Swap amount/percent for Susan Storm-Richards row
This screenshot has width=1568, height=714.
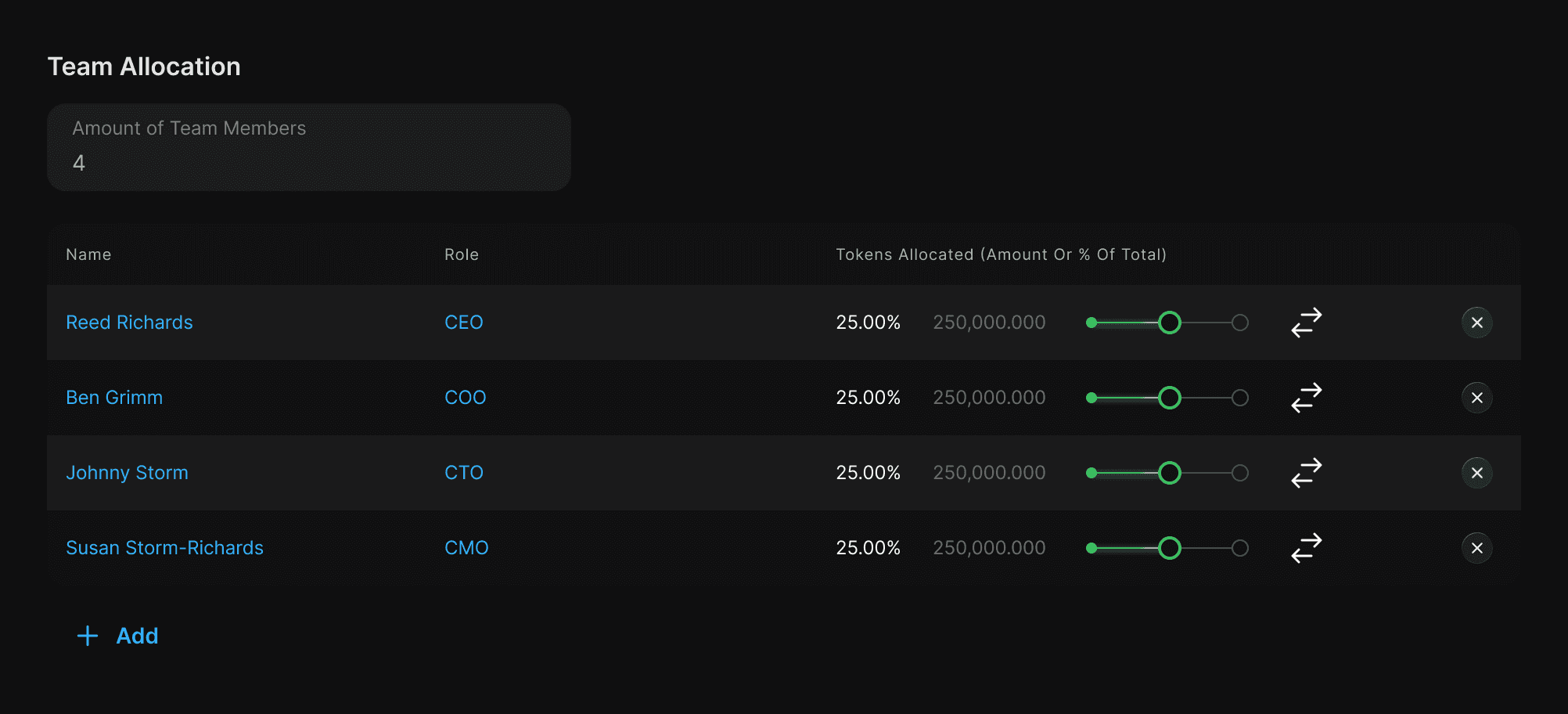click(1306, 547)
